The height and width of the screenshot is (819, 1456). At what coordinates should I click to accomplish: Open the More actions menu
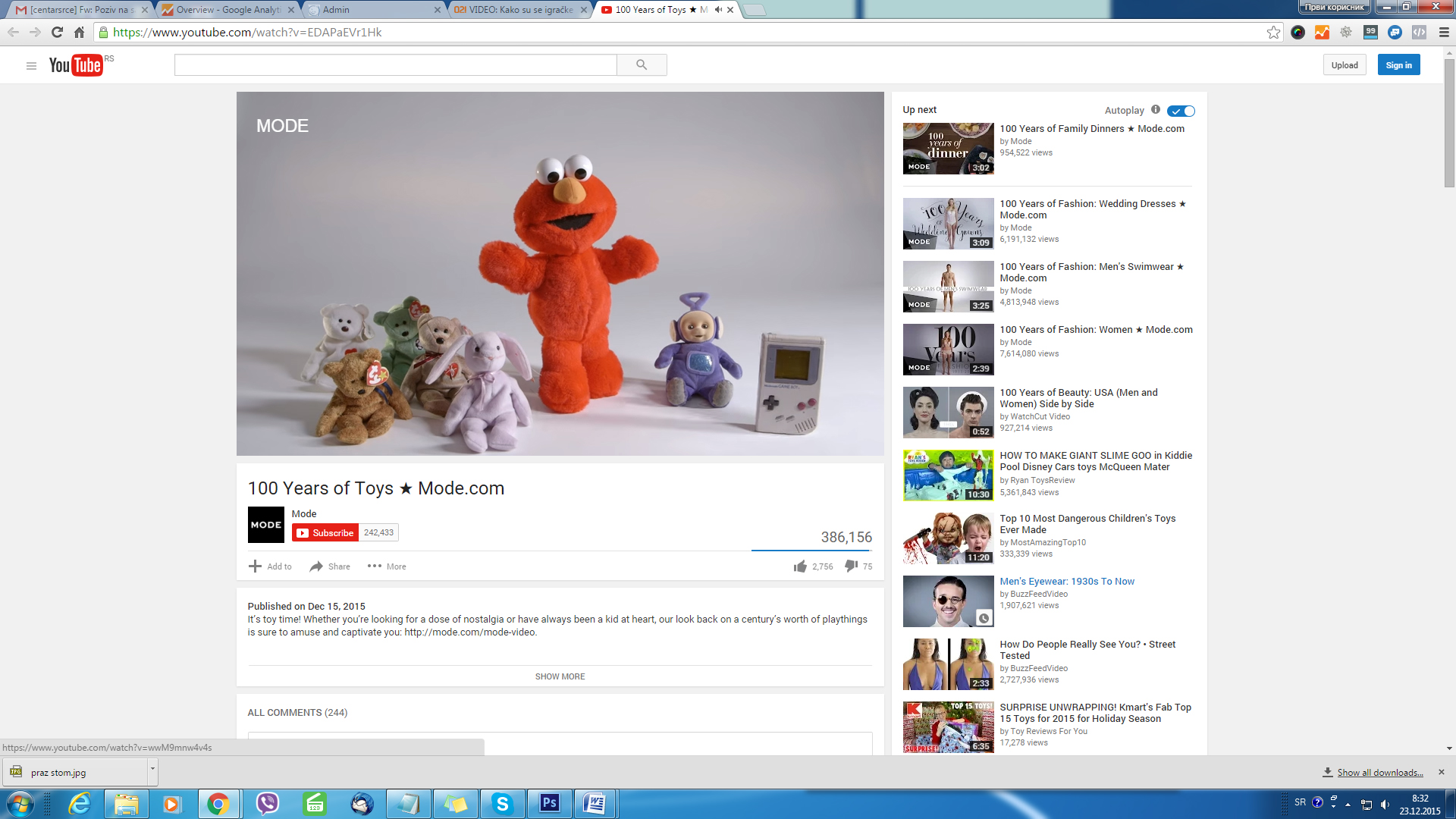387,566
